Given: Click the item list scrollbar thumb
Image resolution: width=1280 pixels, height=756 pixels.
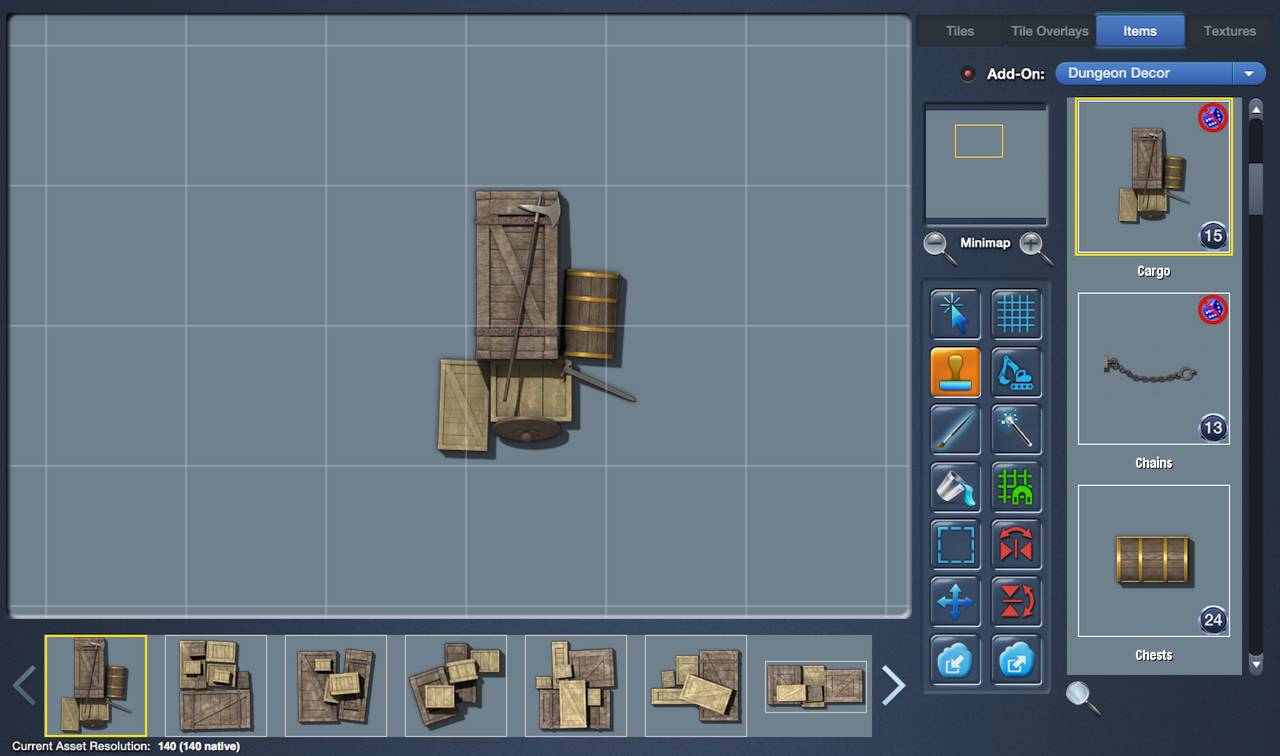Looking at the screenshot, I should click(1256, 187).
